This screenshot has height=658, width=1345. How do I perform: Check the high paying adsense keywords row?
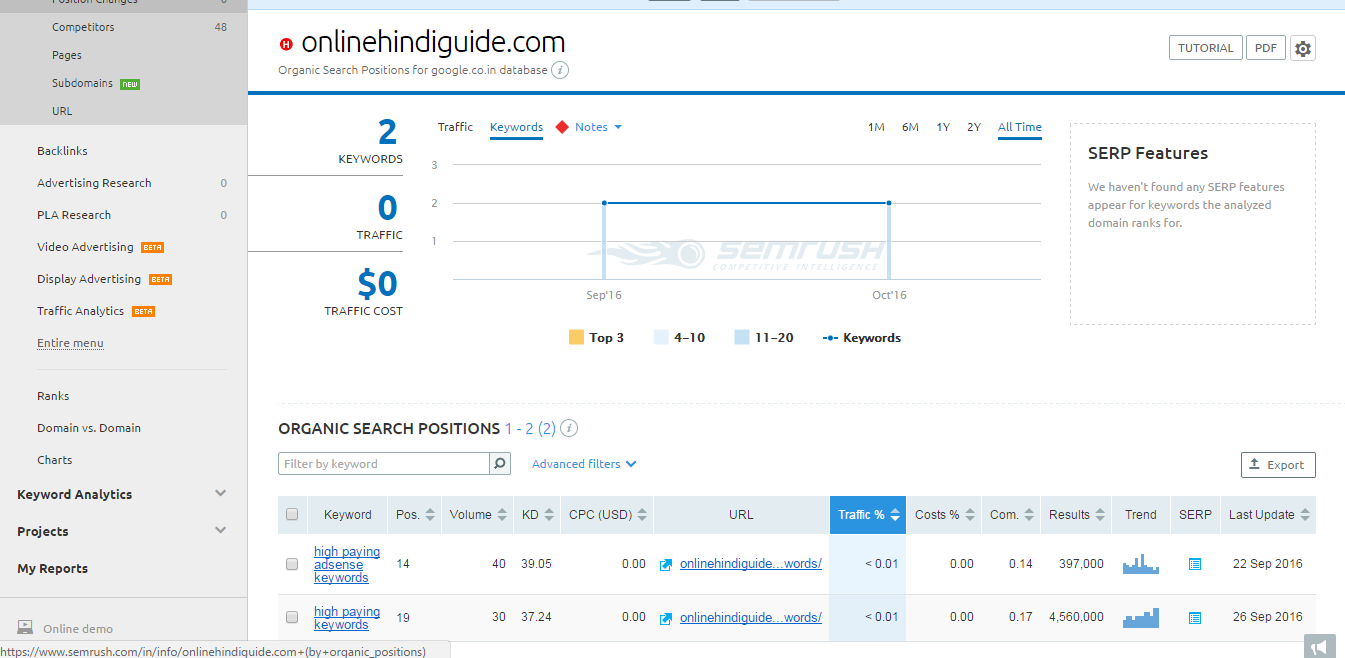[x=292, y=564]
